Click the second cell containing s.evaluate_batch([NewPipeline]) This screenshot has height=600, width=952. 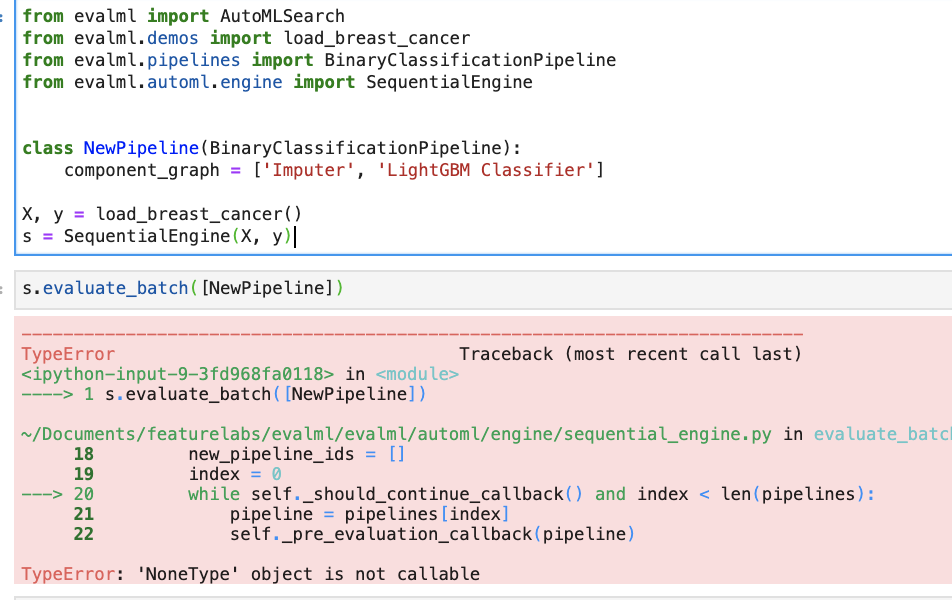[x=483, y=290]
